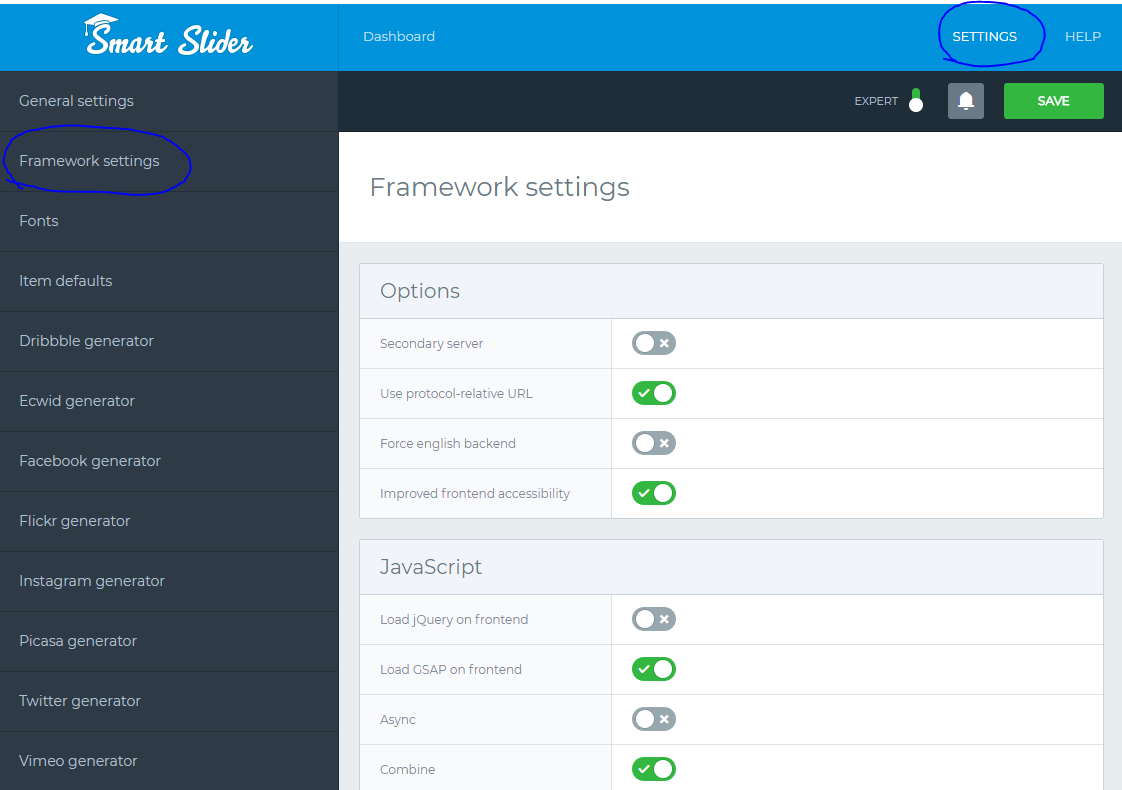The height and width of the screenshot is (790, 1122).
Task: Select Framework settings in sidebar
Action: pyautogui.click(x=169, y=161)
